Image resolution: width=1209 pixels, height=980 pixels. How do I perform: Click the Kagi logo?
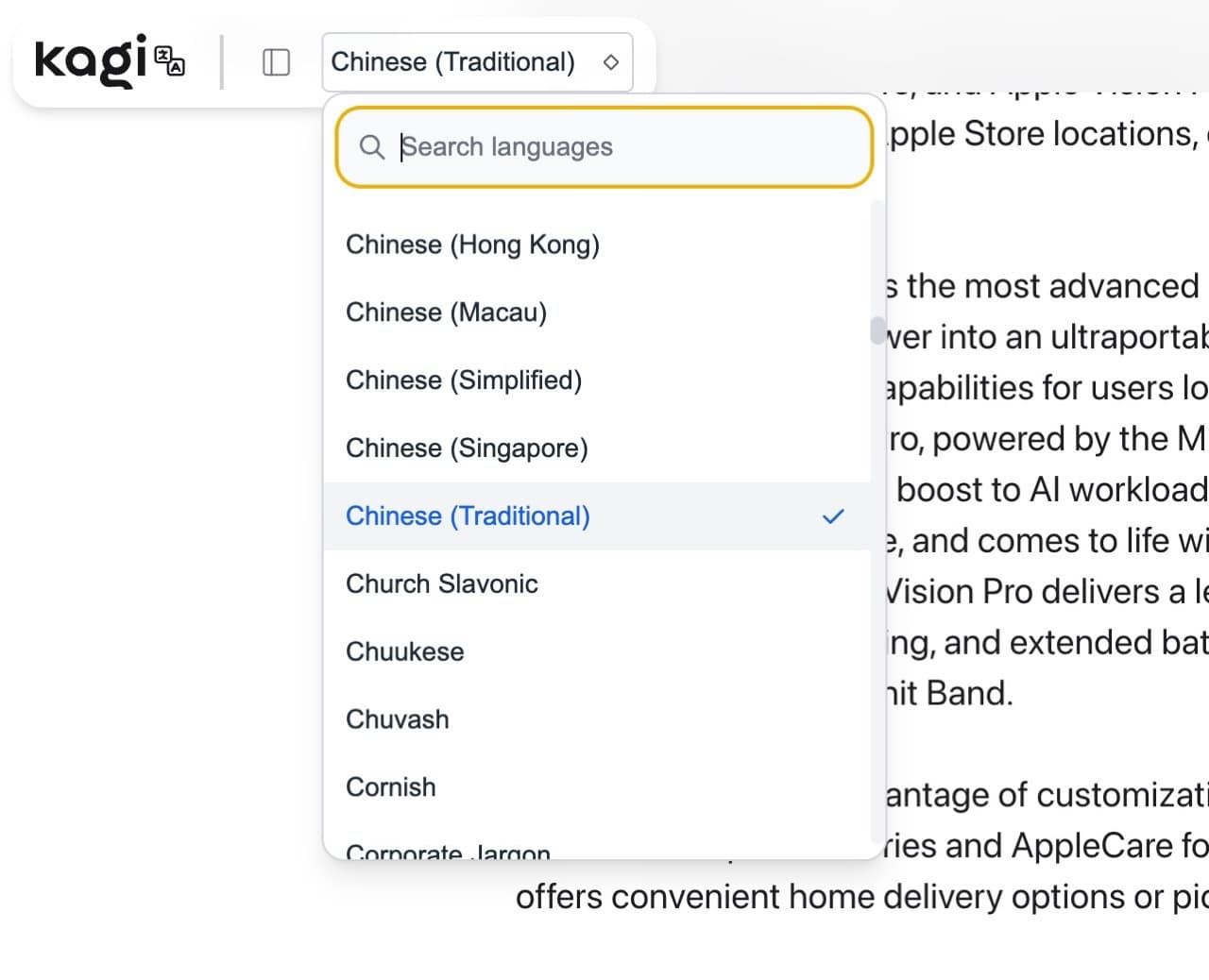click(x=91, y=60)
